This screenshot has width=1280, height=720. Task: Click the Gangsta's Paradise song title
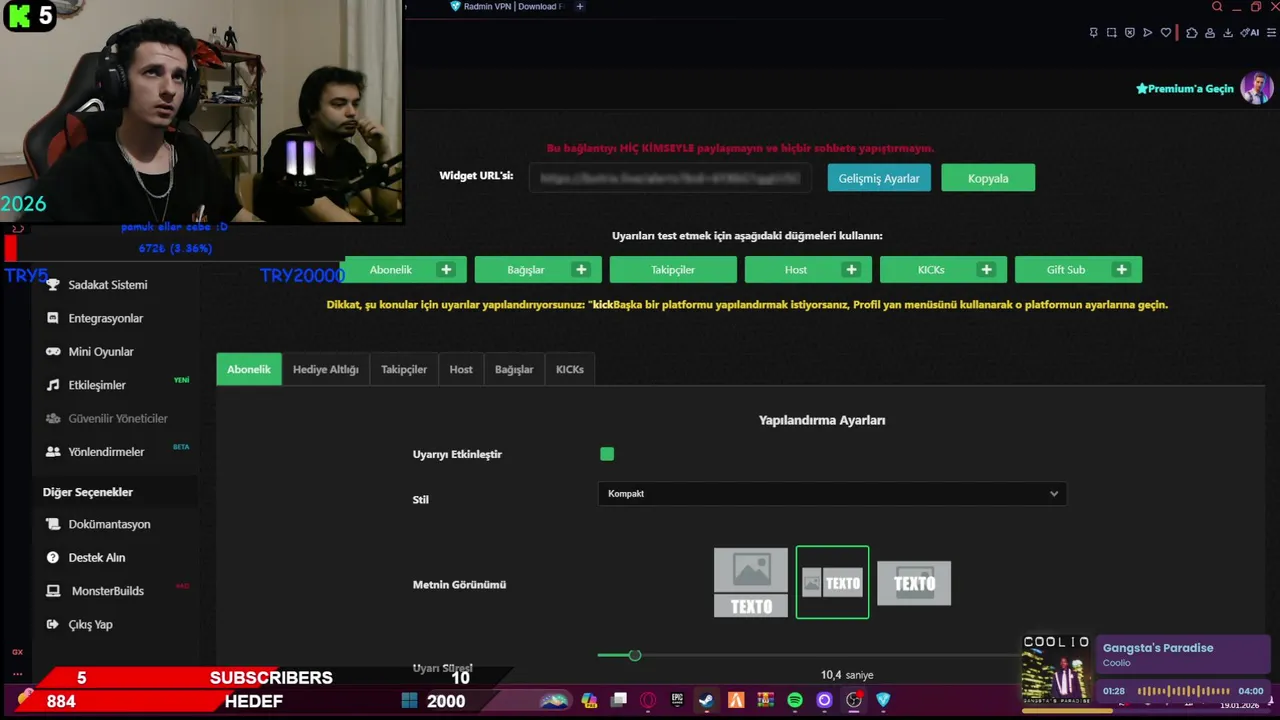(x=1158, y=648)
